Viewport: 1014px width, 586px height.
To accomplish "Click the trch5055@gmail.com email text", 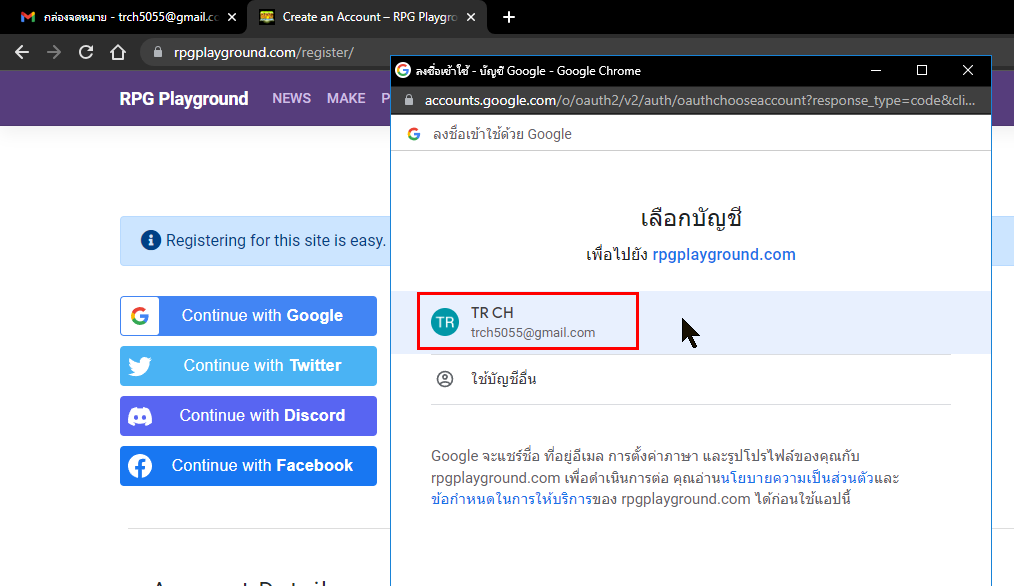I will point(533,332).
